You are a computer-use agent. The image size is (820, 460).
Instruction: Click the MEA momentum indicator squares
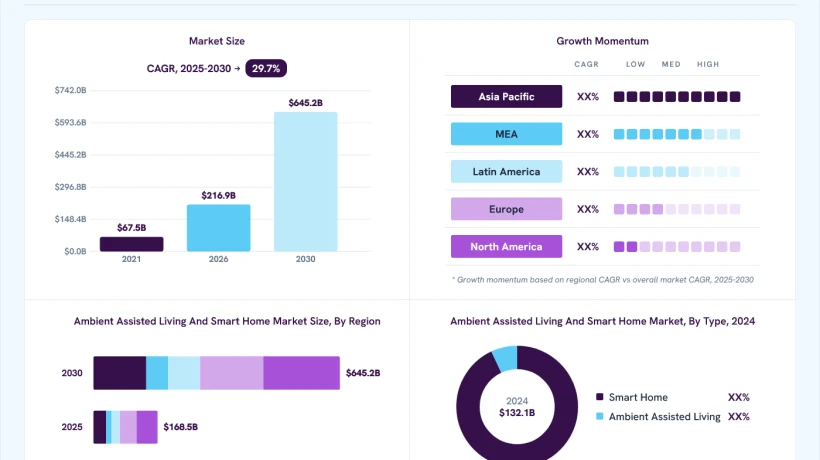(x=677, y=134)
